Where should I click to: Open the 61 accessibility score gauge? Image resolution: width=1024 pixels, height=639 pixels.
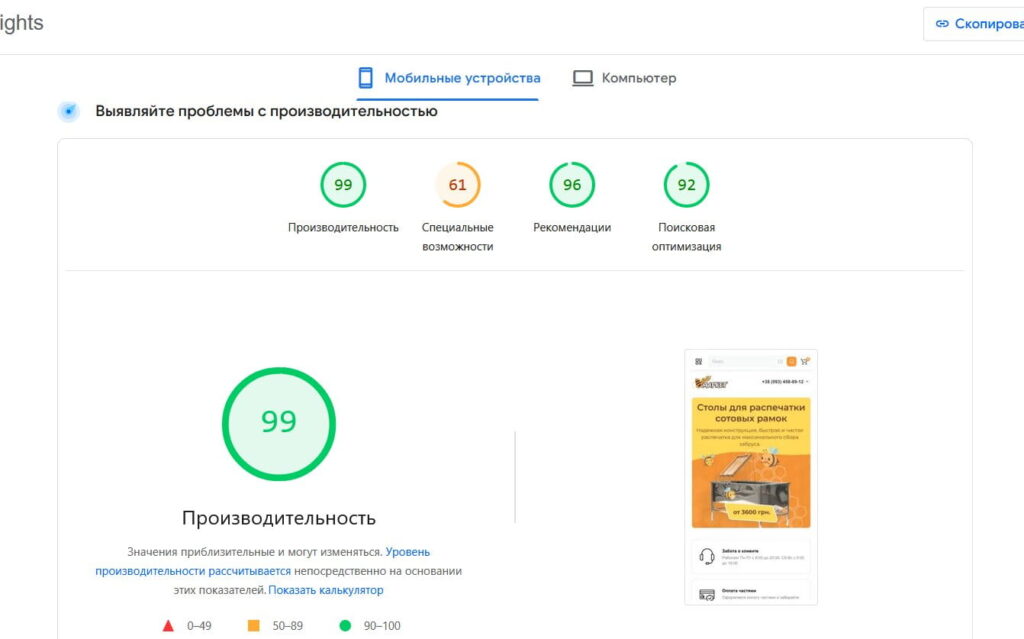(x=457, y=185)
